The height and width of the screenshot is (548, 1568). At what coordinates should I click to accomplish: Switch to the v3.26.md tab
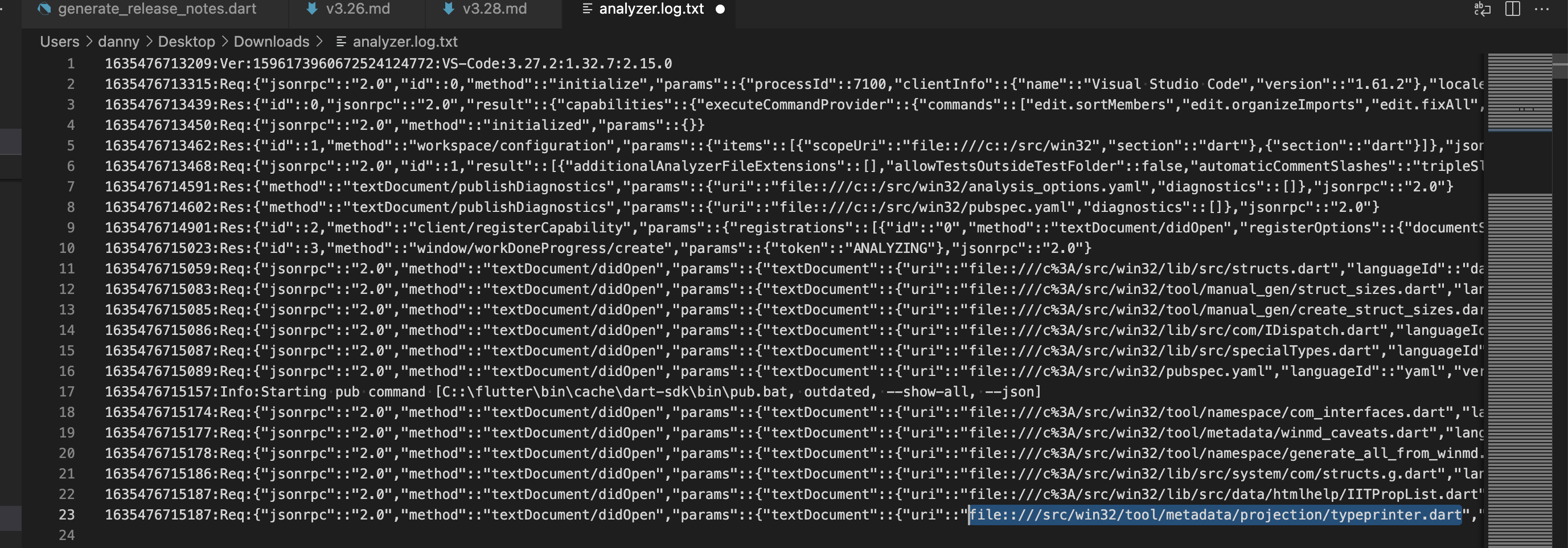click(356, 9)
